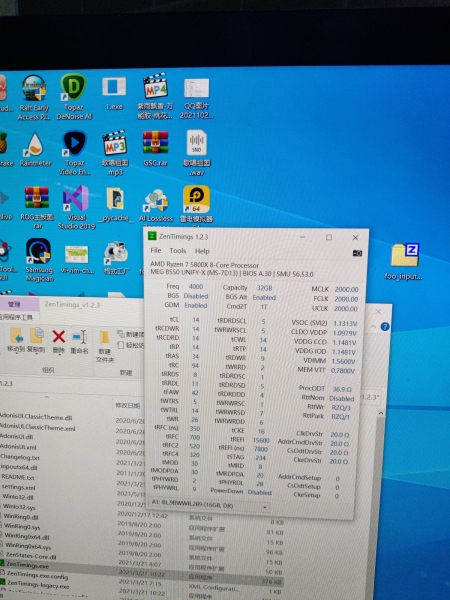Image resolution: width=450 pixels, height=600 pixels.
Task: Select the Rainmeter desktop icon
Action: [36, 150]
